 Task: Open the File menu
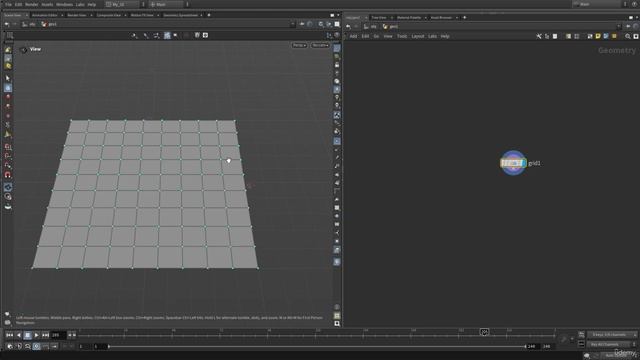click(8, 4)
